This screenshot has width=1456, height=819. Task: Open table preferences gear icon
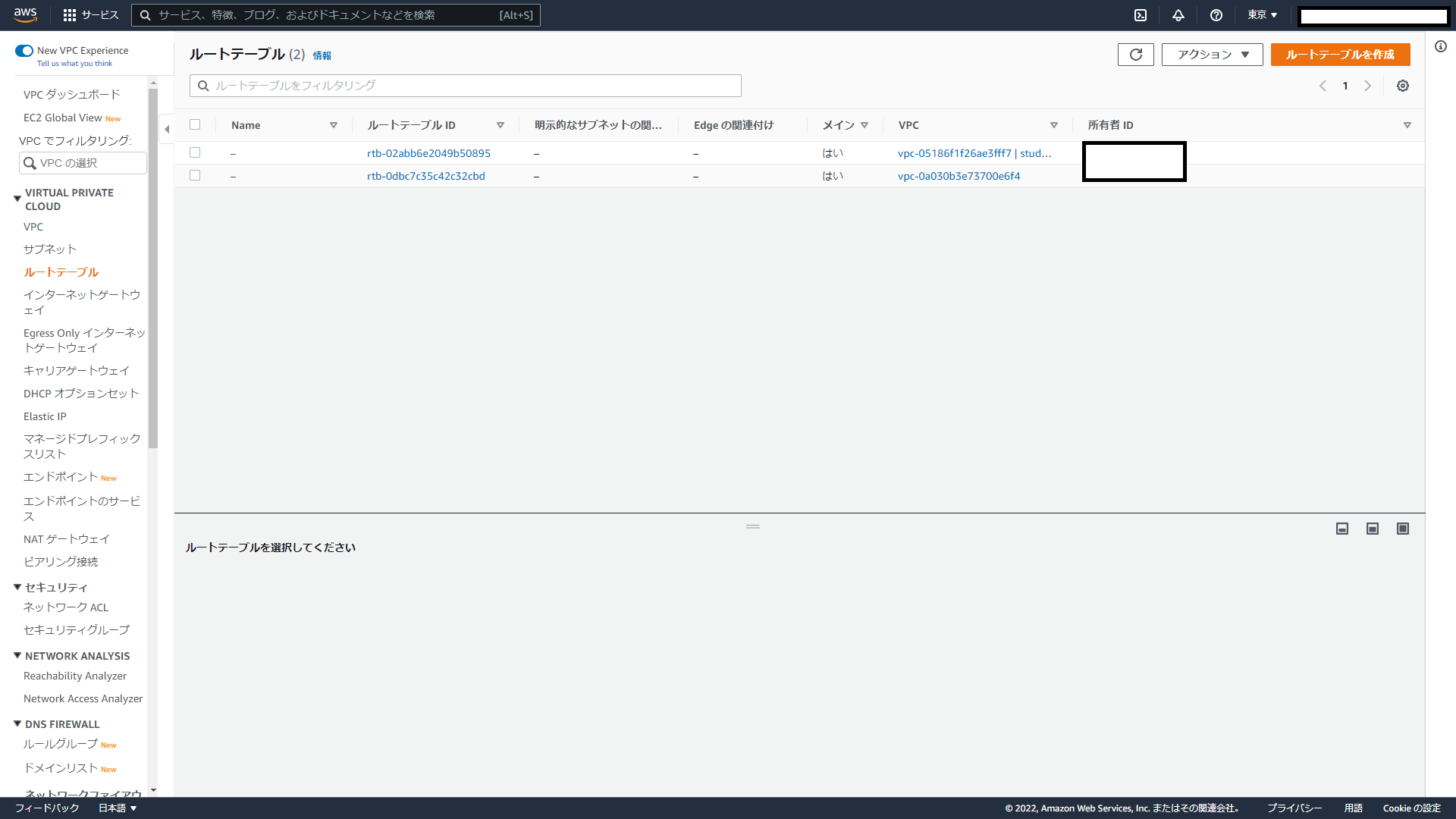point(1402,86)
